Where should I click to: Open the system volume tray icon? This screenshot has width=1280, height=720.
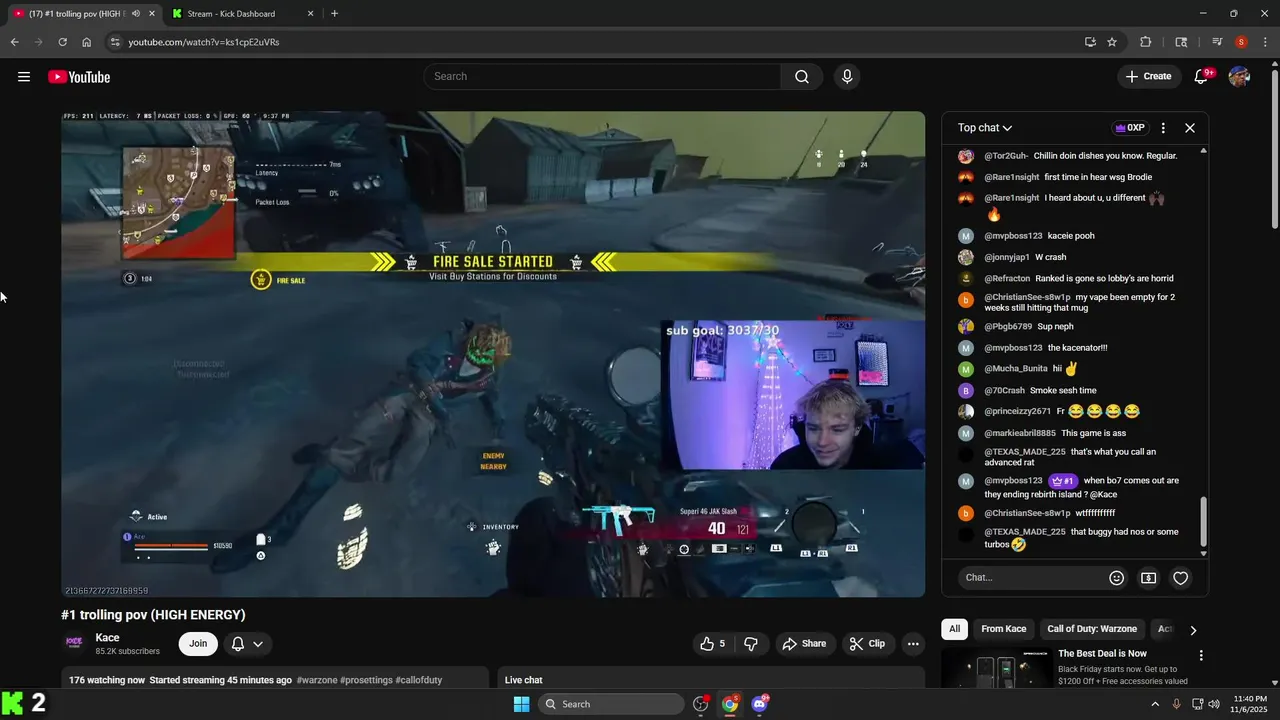(1213, 704)
